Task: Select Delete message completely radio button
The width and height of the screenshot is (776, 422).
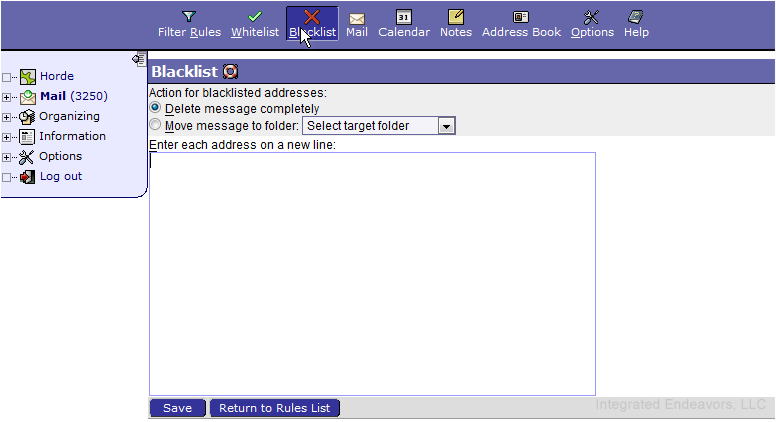Action: [155, 107]
